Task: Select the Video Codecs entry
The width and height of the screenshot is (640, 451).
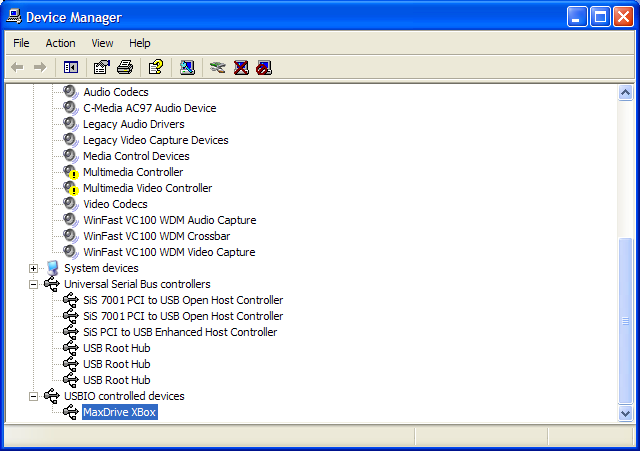Action: (116, 204)
